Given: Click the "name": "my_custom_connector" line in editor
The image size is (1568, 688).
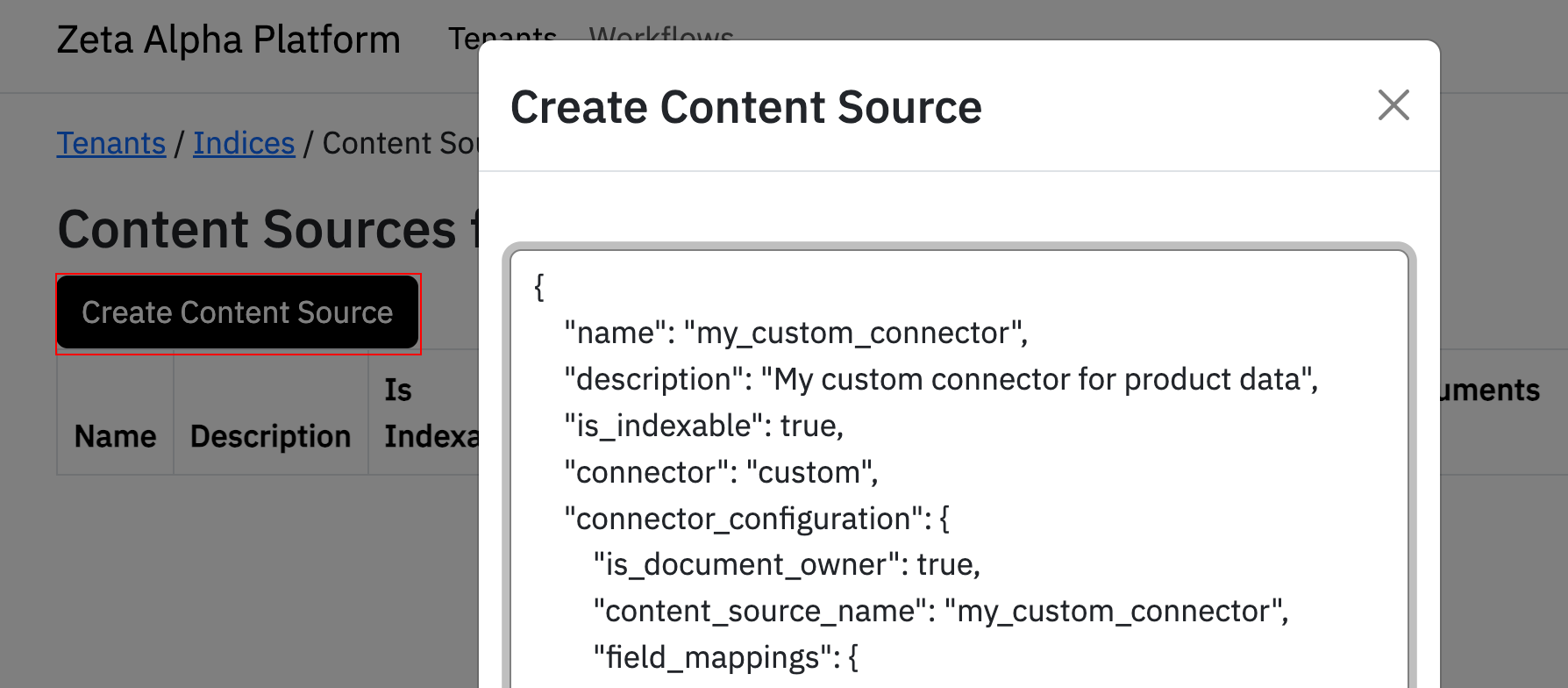Looking at the screenshot, I should [795, 333].
